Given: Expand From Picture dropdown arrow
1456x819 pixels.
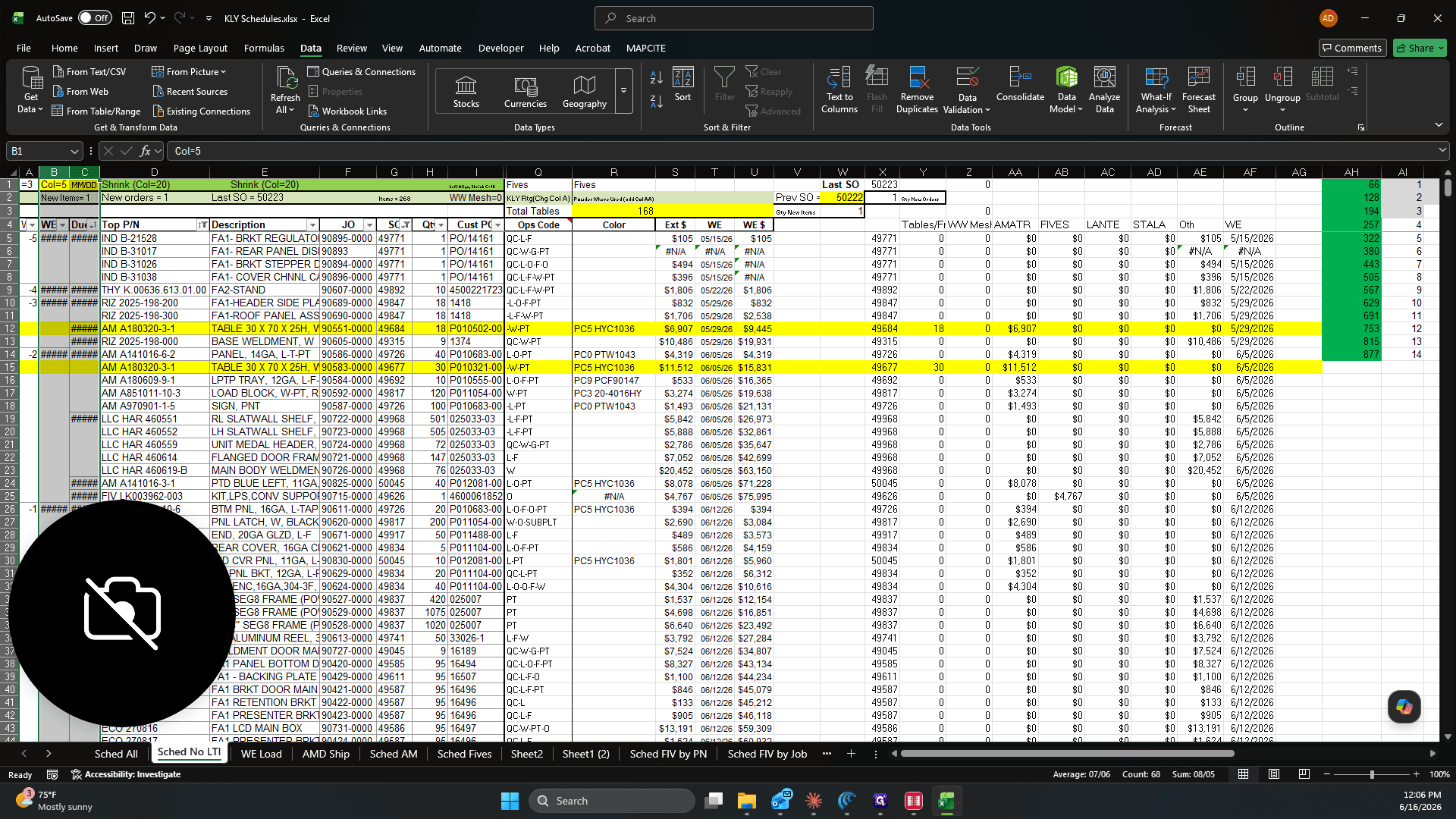Looking at the screenshot, I should (224, 72).
